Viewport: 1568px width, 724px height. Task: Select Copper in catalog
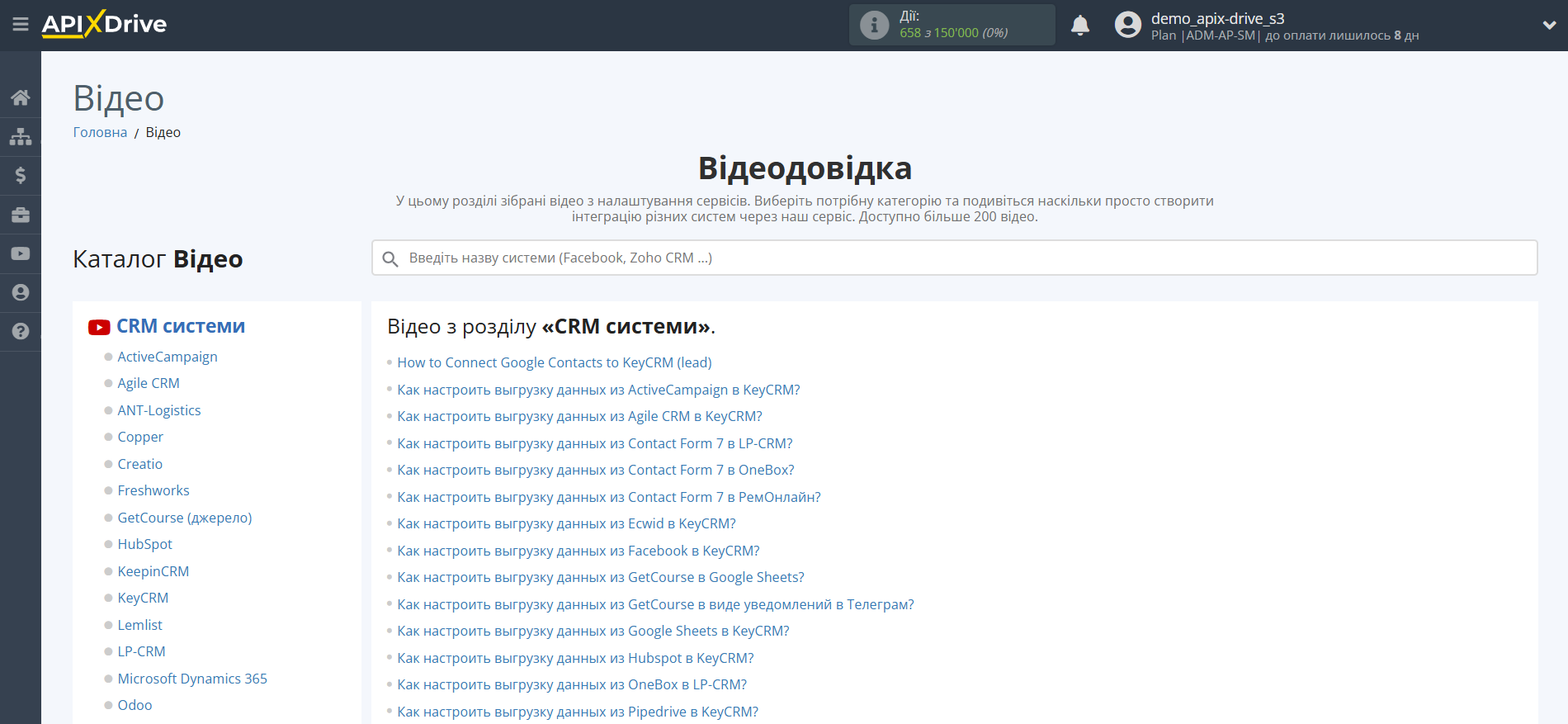pos(140,437)
